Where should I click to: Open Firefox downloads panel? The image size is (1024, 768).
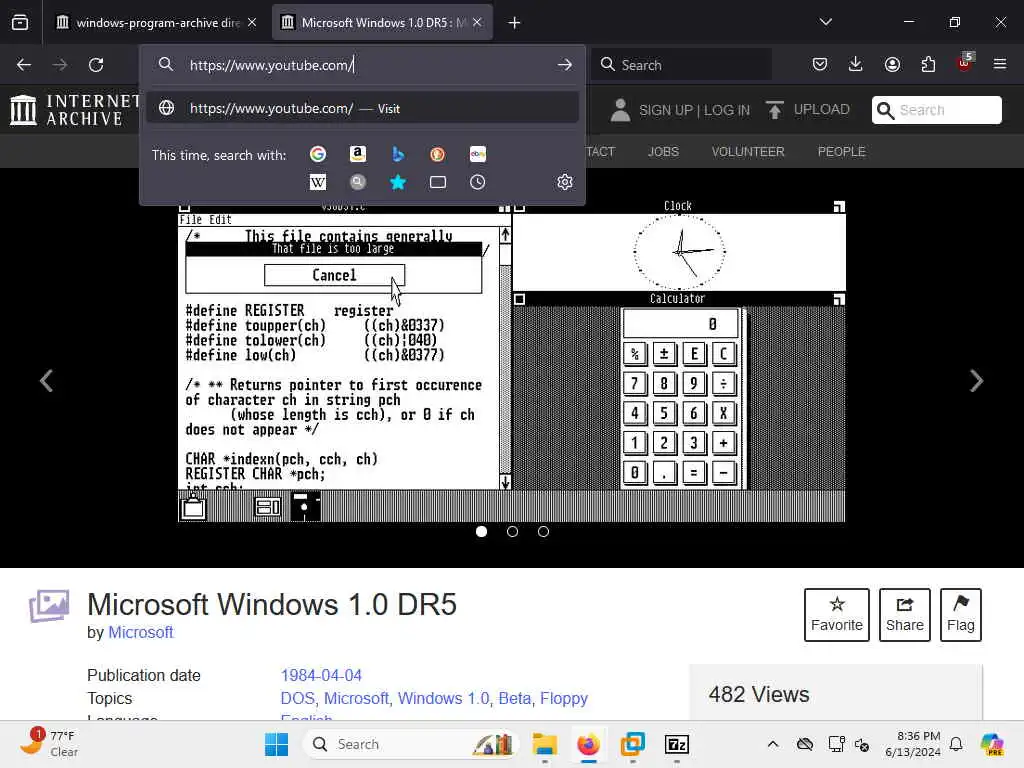pos(856,64)
